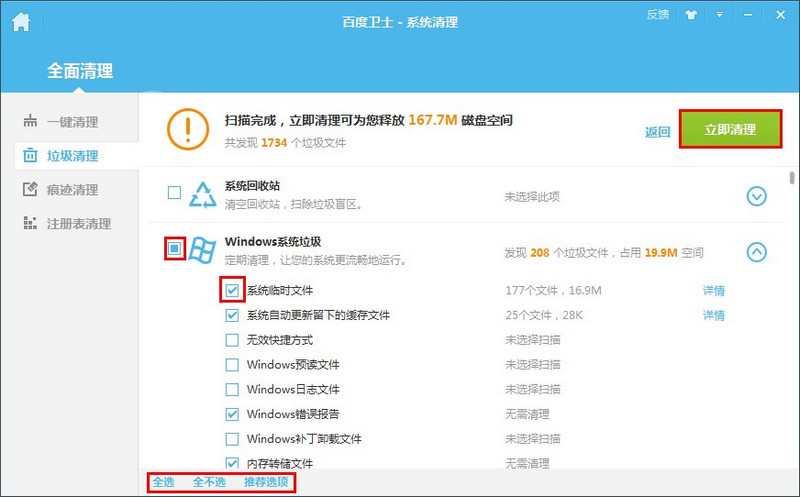Click the Windows错误报告 label

293,414
